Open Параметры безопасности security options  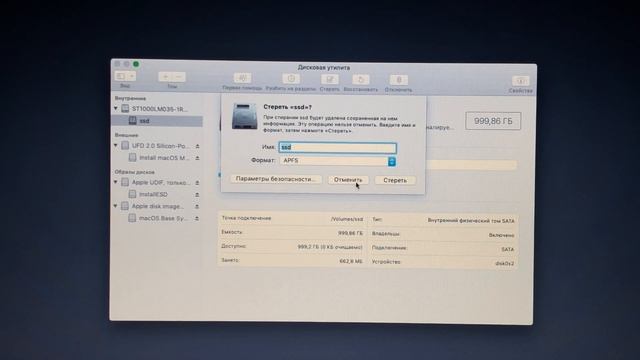pos(276,179)
